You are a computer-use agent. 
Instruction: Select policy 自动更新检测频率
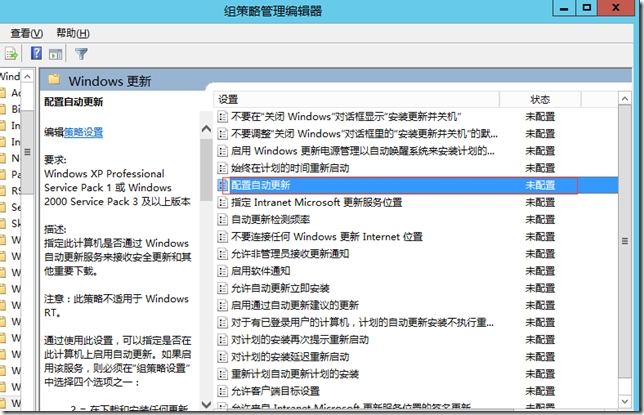(270, 220)
